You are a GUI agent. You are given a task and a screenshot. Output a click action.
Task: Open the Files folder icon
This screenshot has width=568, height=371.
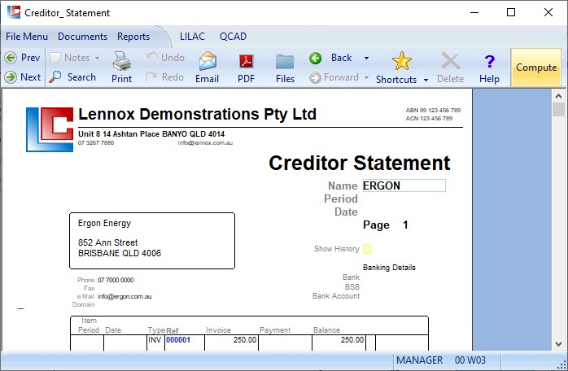click(285, 61)
